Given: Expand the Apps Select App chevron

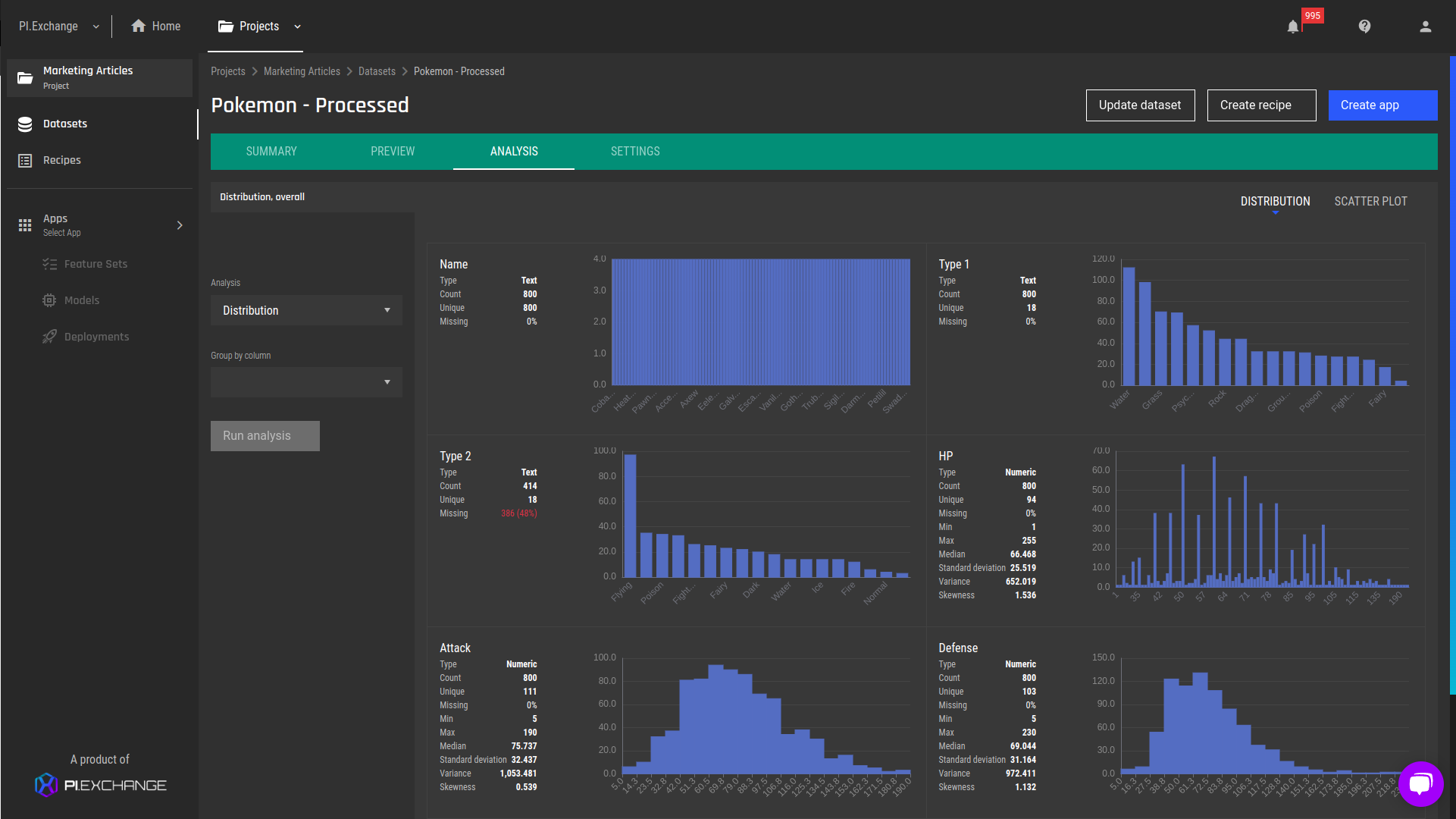Looking at the screenshot, I should 180,225.
